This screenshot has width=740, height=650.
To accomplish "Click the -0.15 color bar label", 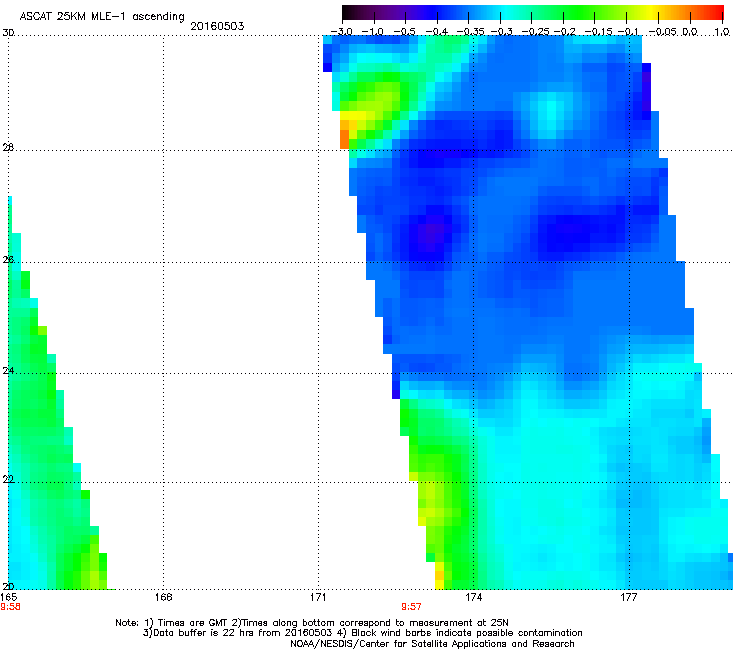I will click(598, 32).
